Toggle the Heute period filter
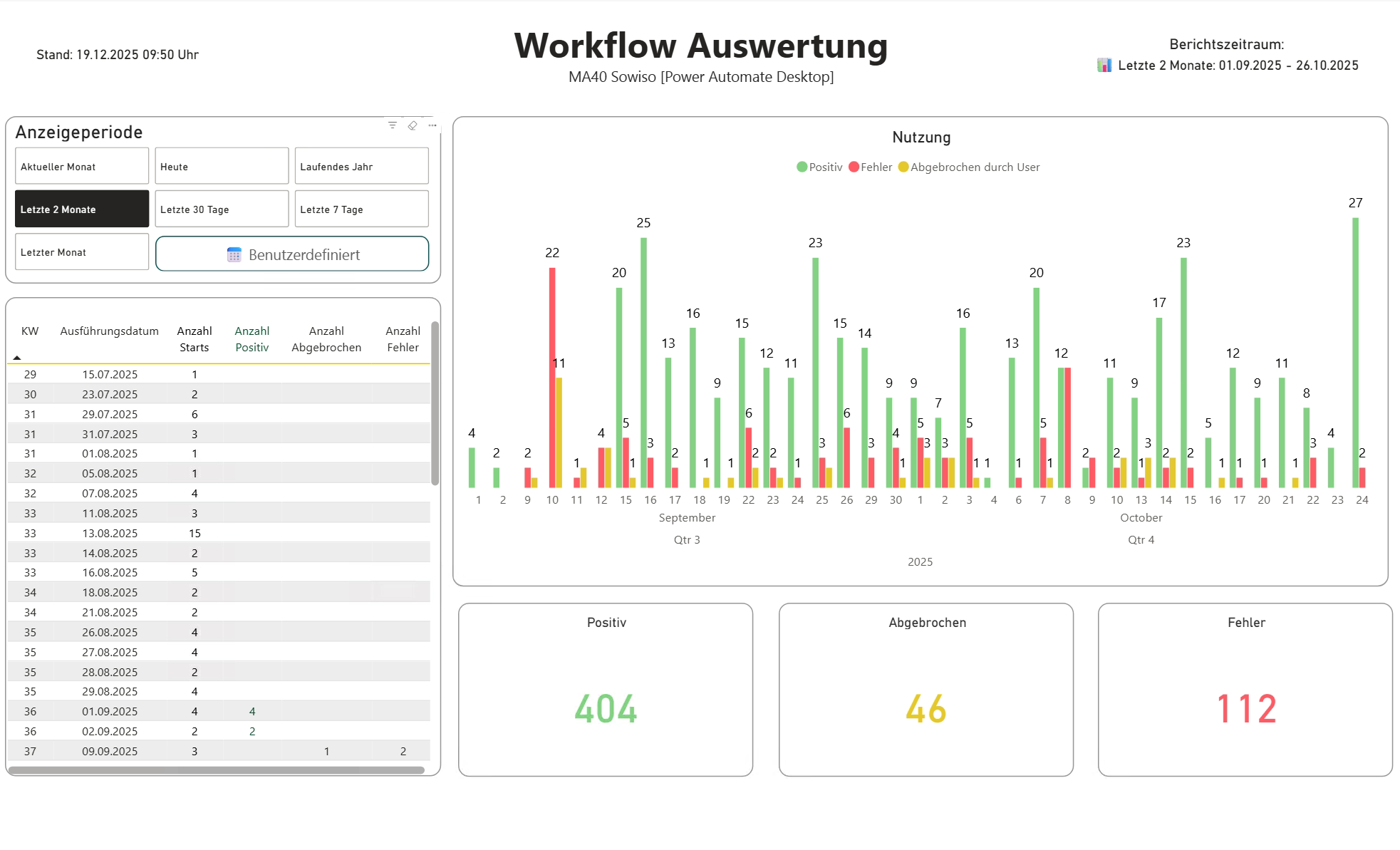This screenshot has height=850, width=1400. (221, 165)
